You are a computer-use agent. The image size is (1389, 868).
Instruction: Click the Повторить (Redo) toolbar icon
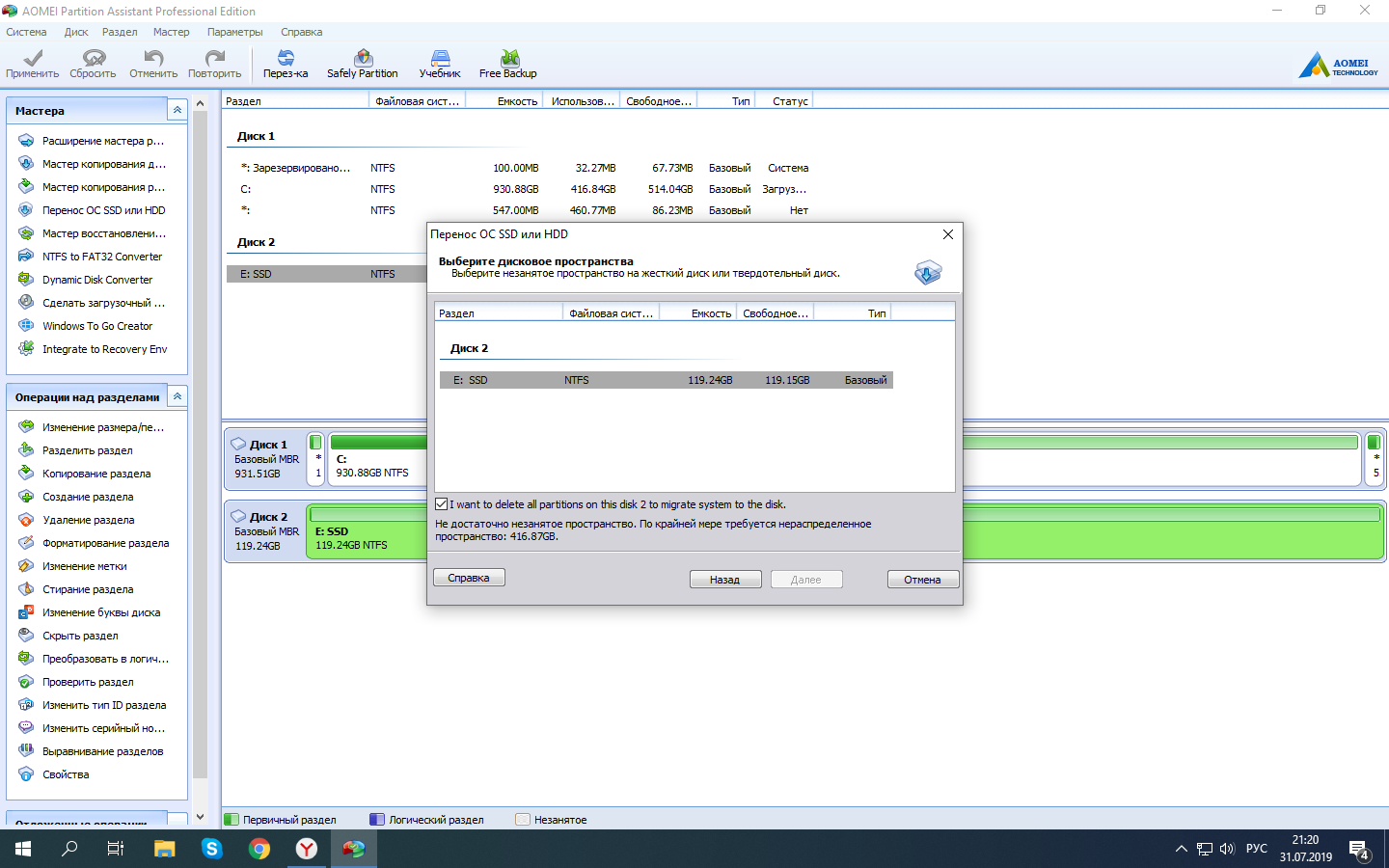tap(214, 64)
